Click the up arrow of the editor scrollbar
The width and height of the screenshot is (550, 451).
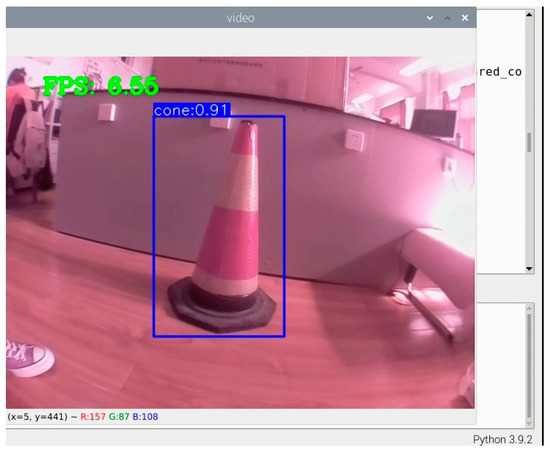click(529, 14)
